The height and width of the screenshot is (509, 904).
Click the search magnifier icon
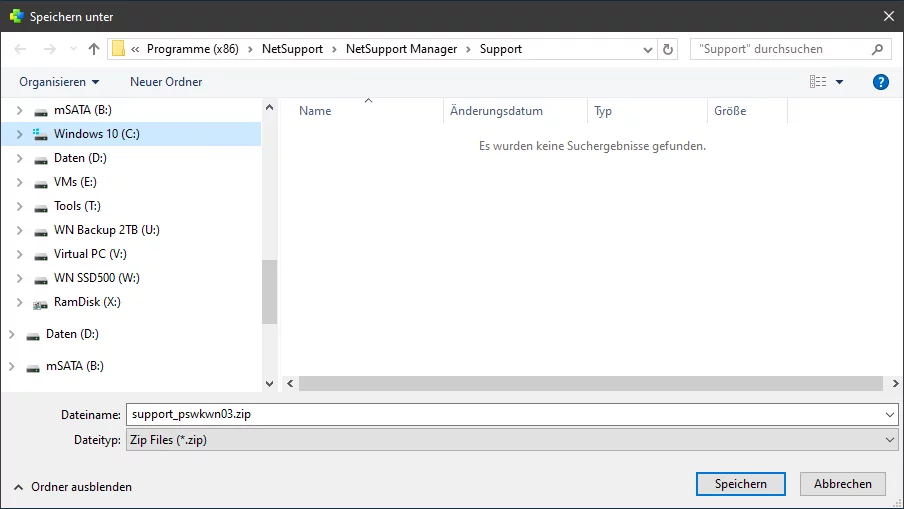pyautogui.click(x=878, y=49)
